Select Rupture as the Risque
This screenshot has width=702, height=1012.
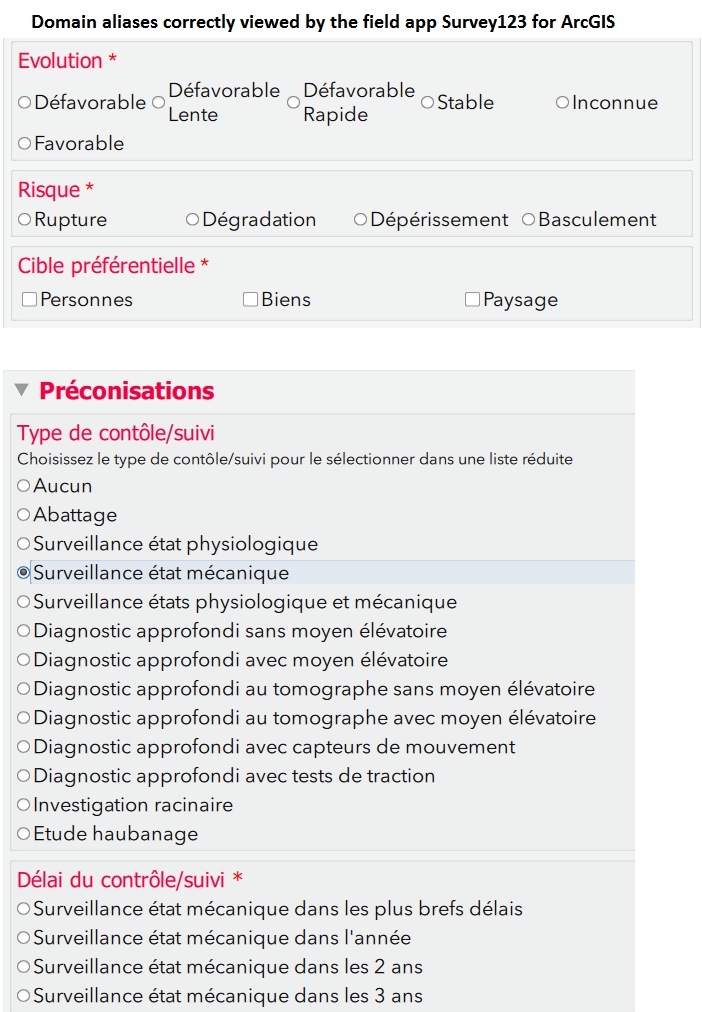(x=23, y=220)
